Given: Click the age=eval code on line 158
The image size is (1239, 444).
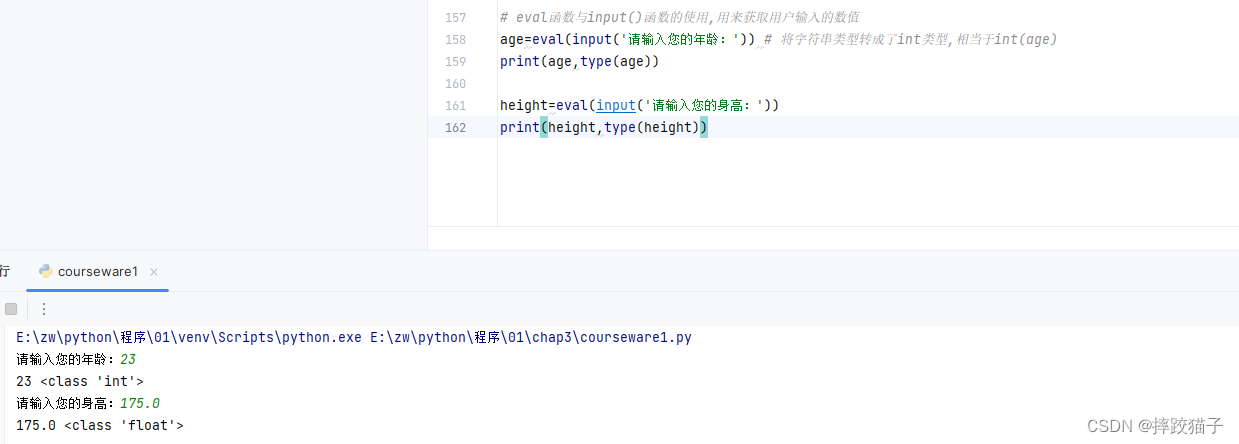Looking at the screenshot, I should coord(628,40).
